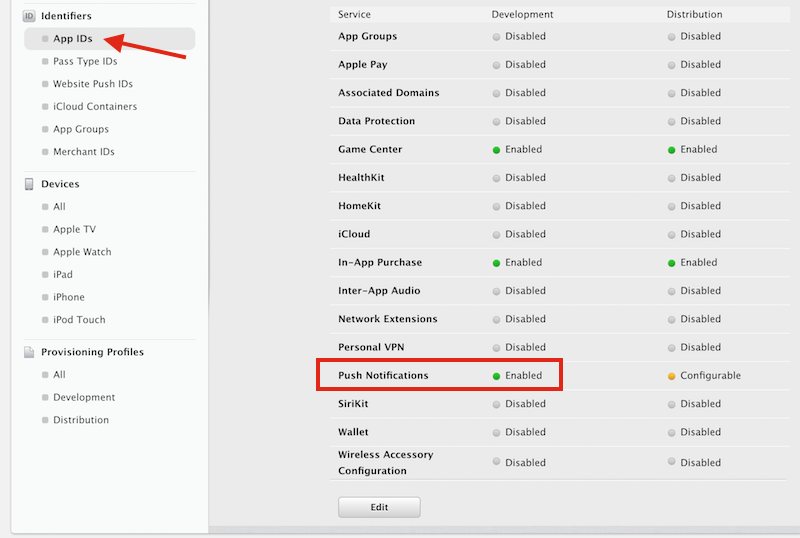Filter devices by Apple TV

74,229
